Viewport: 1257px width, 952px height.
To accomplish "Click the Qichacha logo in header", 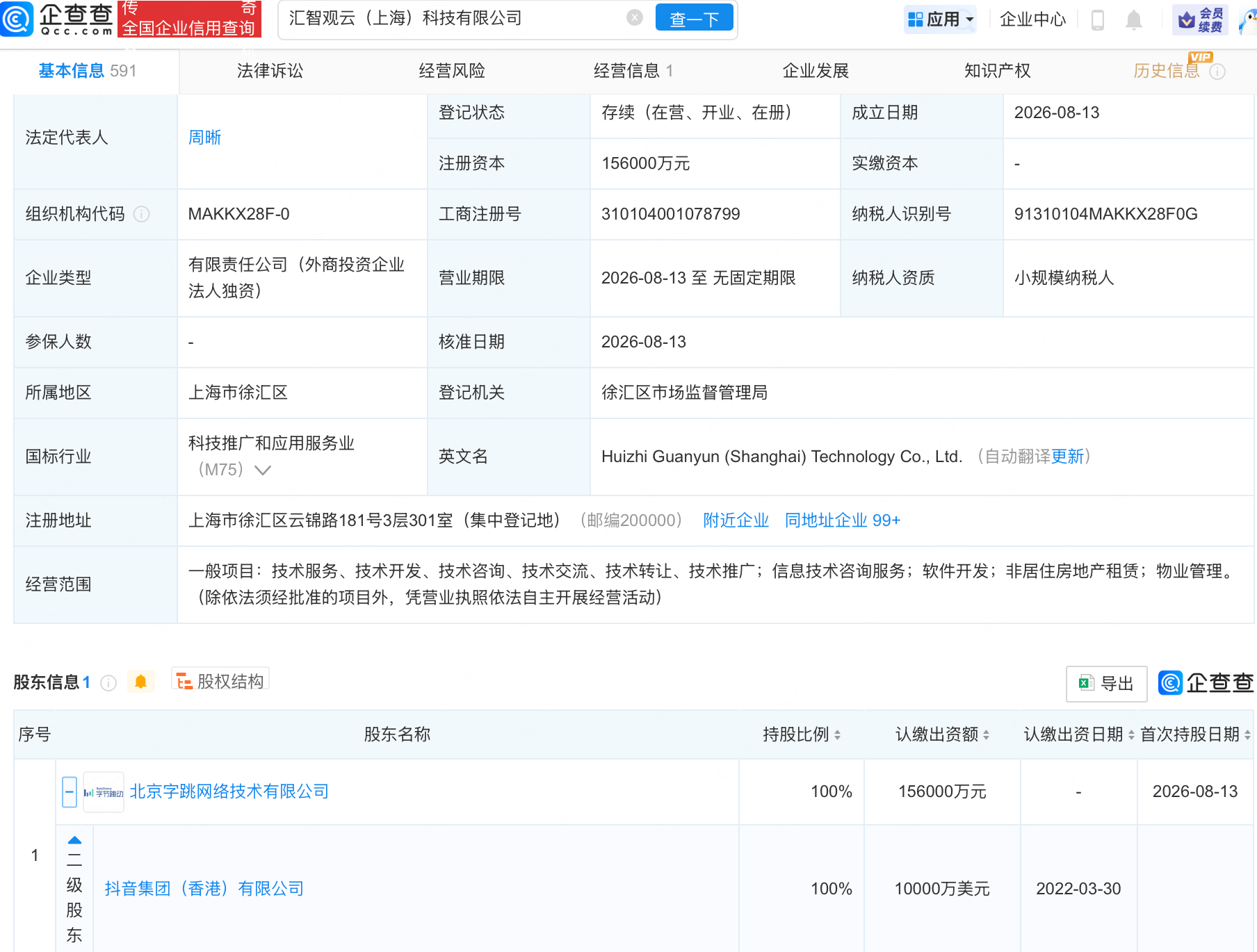I will click(57, 19).
